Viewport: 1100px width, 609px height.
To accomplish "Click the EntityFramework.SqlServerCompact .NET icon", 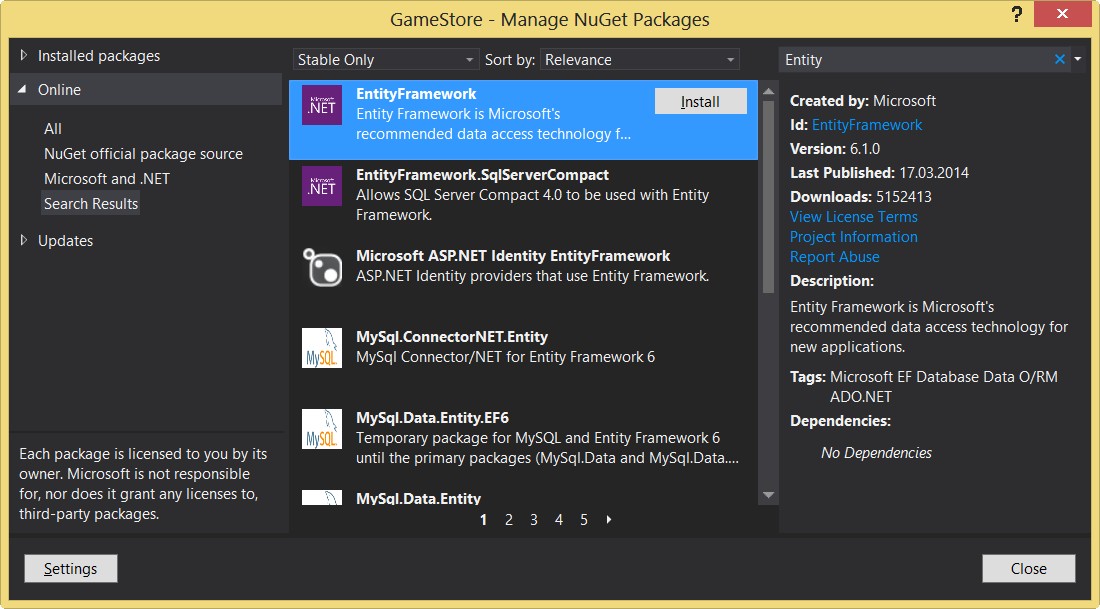I will click(x=322, y=186).
